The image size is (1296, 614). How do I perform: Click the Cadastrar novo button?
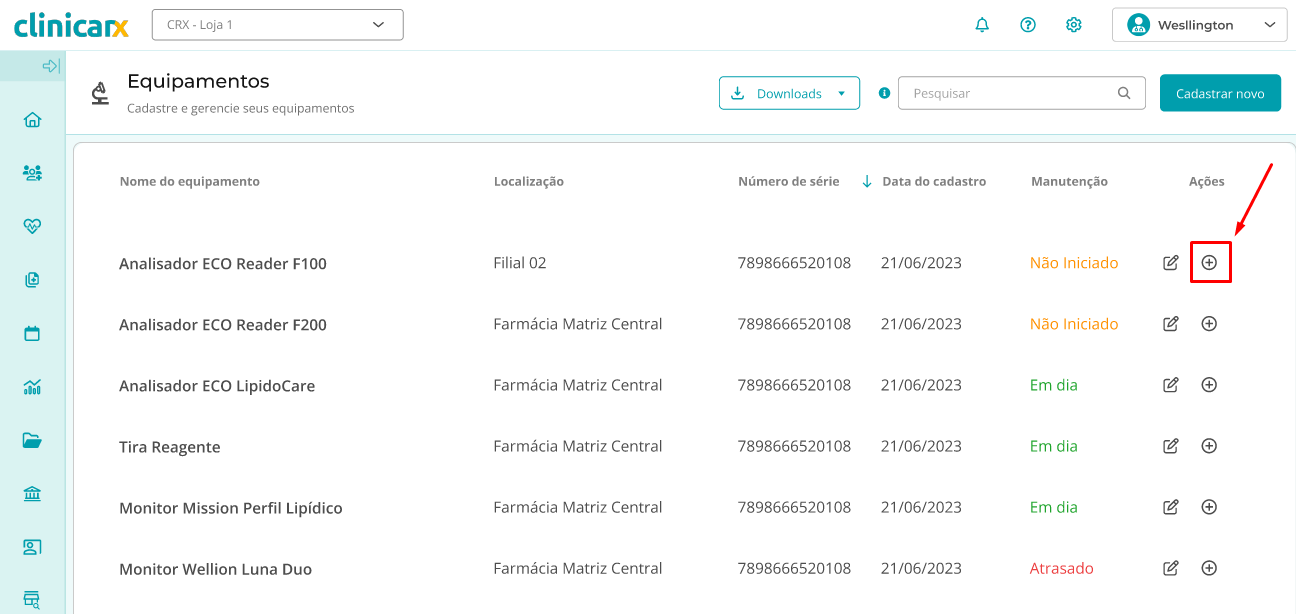[x=1220, y=93]
